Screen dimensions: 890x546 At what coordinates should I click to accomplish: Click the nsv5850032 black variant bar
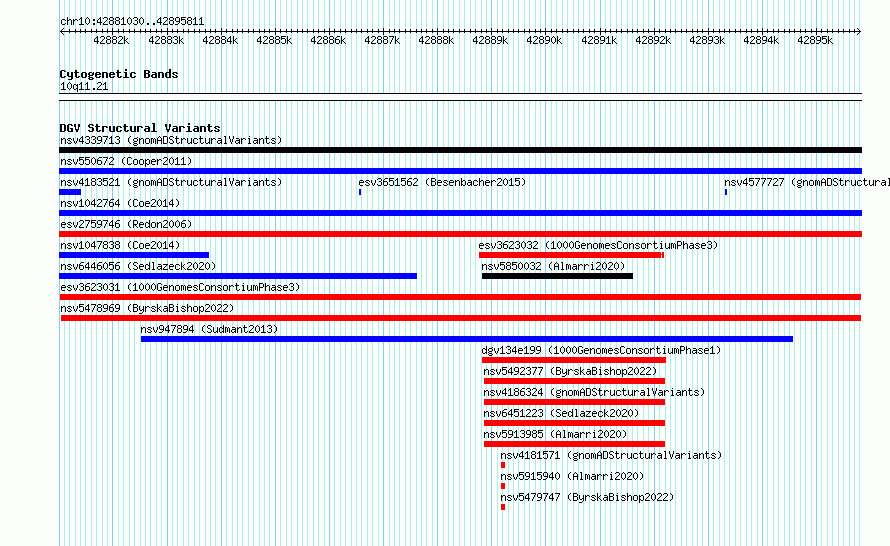coord(557,276)
